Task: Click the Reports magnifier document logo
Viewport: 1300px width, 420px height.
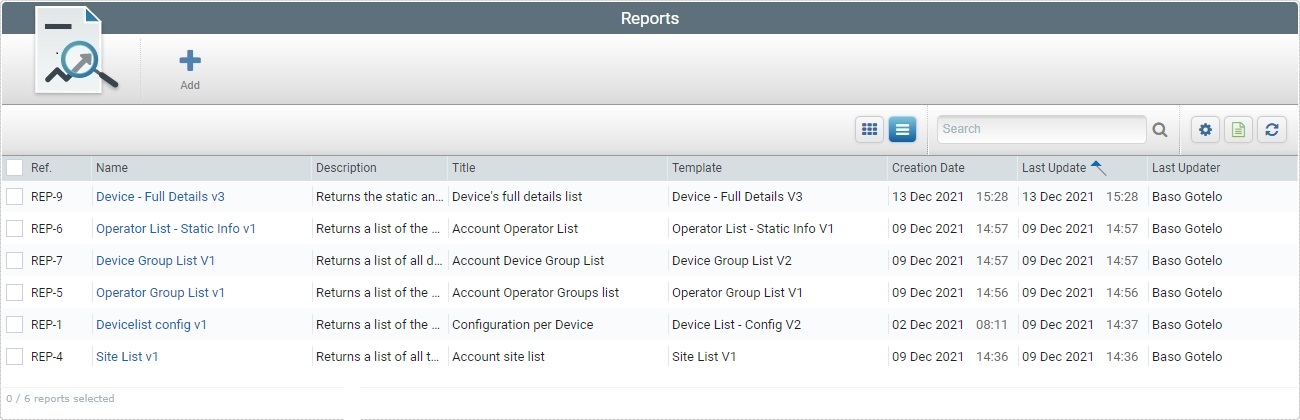Action: point(76,51)
